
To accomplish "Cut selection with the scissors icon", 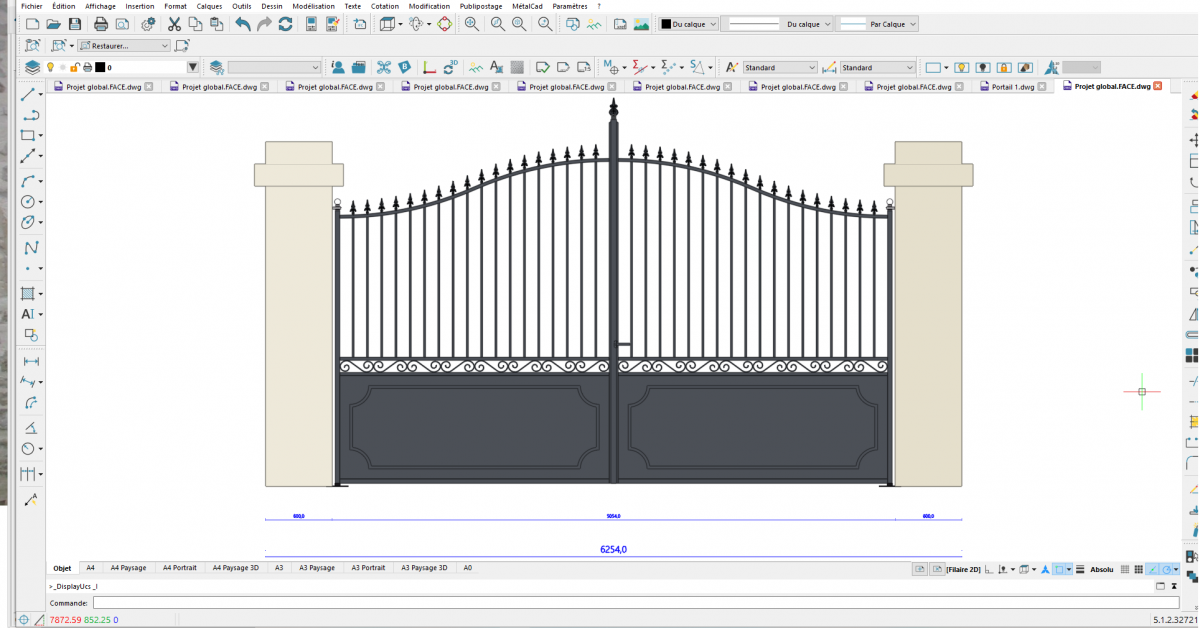I will tap(174, 24).
